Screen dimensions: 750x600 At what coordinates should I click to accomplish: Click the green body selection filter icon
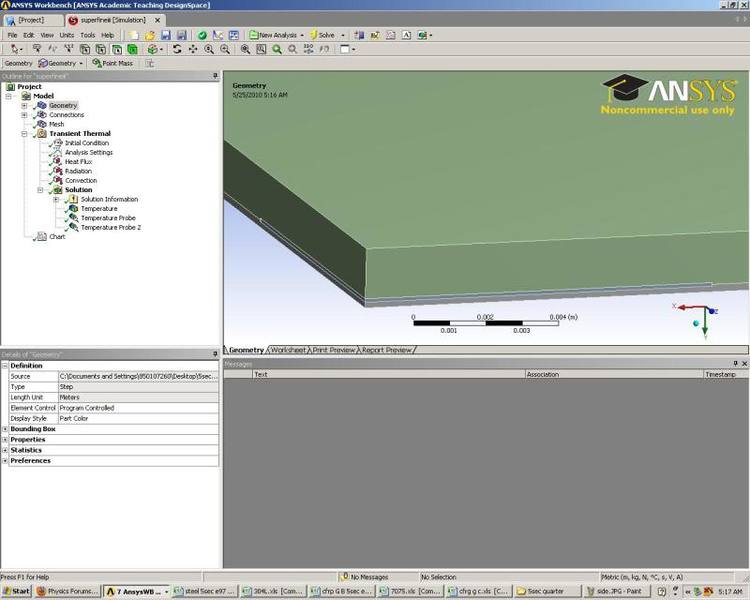pyautogui.click(x=132, y=49)
